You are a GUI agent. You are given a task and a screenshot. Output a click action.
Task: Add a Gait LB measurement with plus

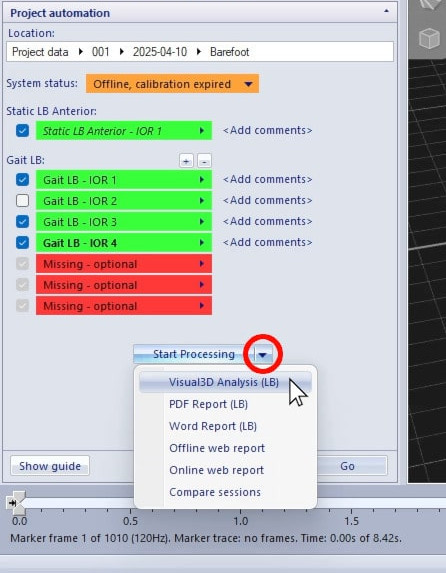(186, 161)
